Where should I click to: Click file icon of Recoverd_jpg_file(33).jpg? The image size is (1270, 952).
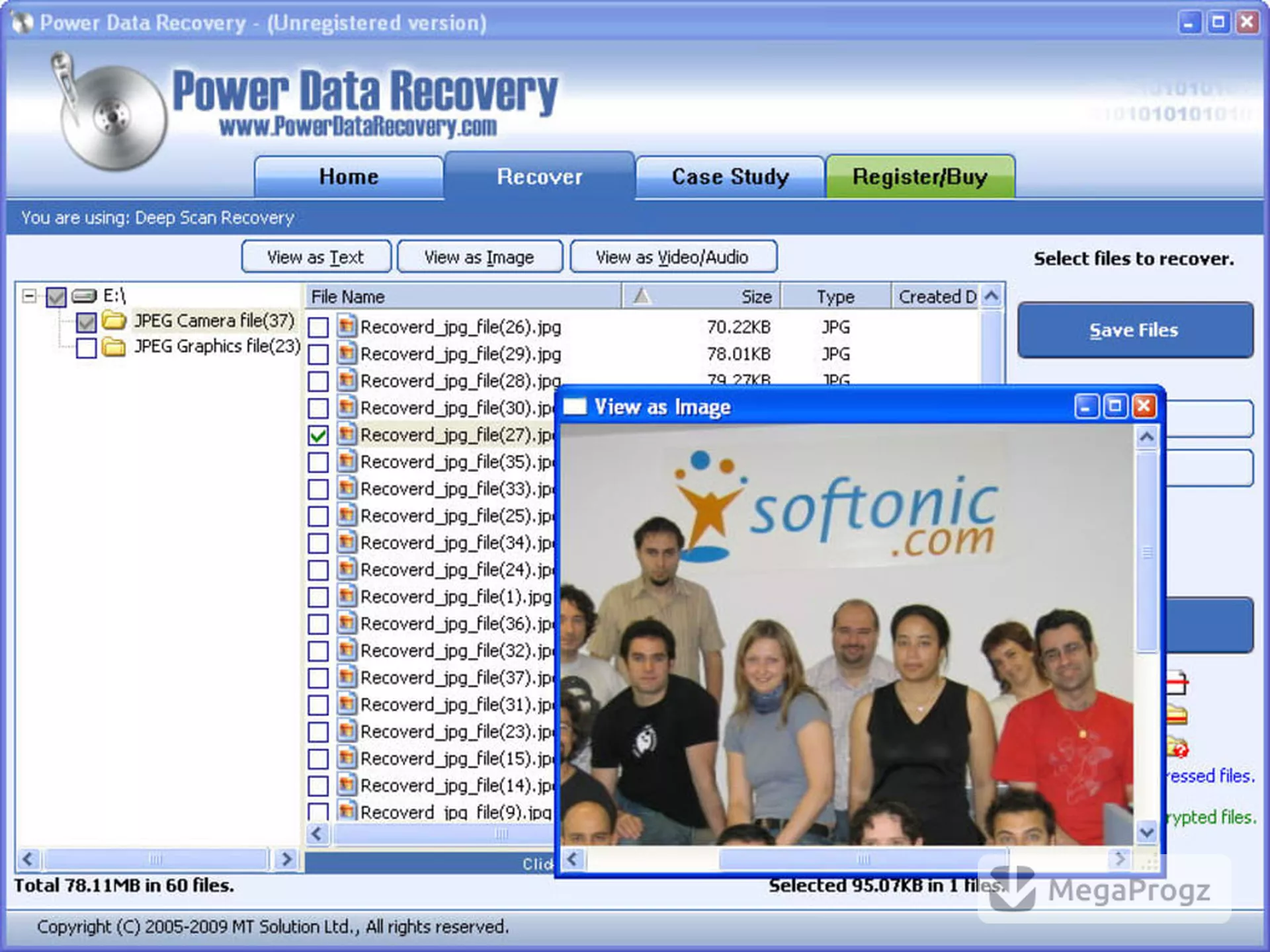347,489
